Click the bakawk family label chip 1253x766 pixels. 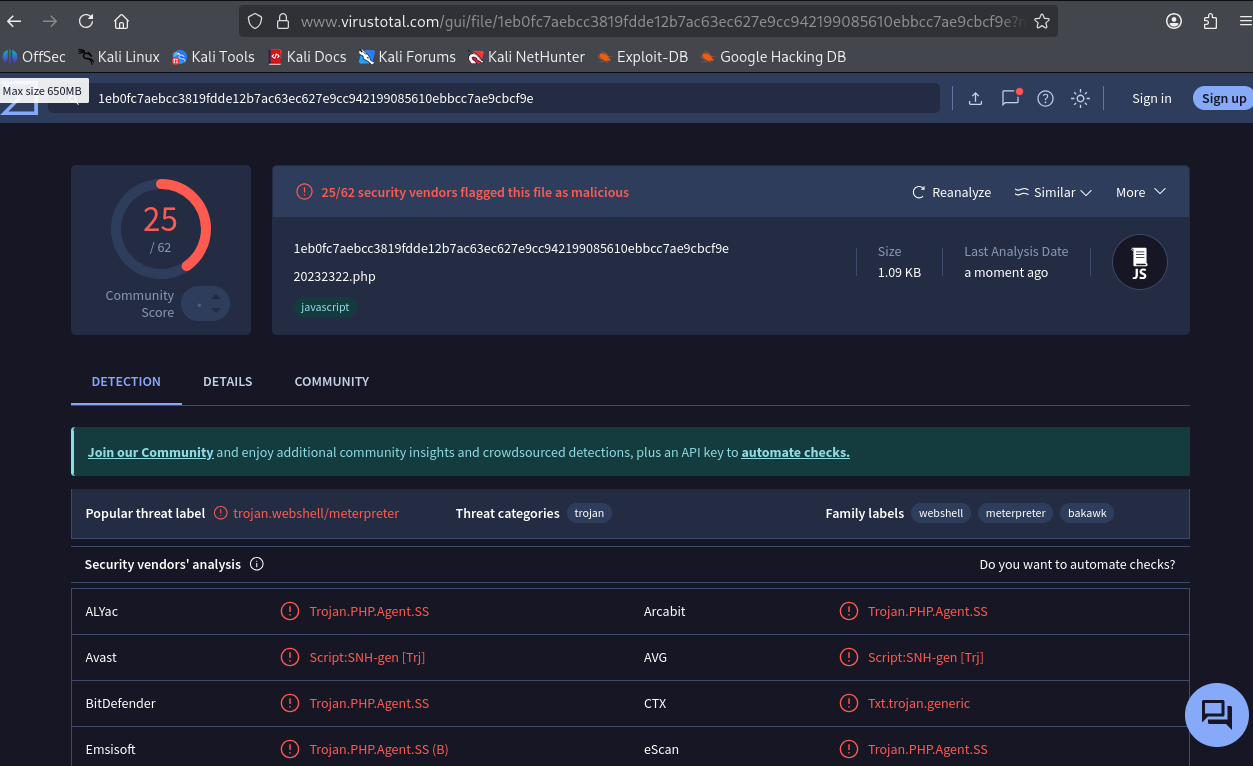[1087, 513]
